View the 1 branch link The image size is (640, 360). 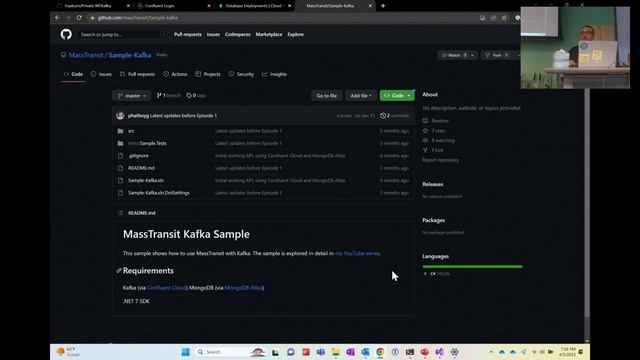(x=169, y=96)
